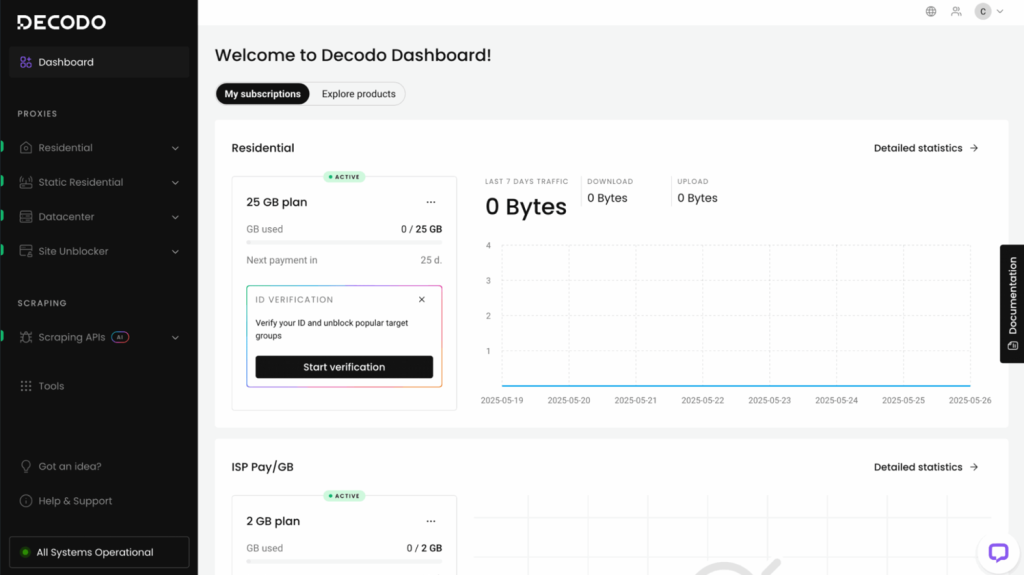Image resolution: width=1024 pixels, height=575 pixels.
Task: Click the Static Residential icon
Action: click(25, 182)
